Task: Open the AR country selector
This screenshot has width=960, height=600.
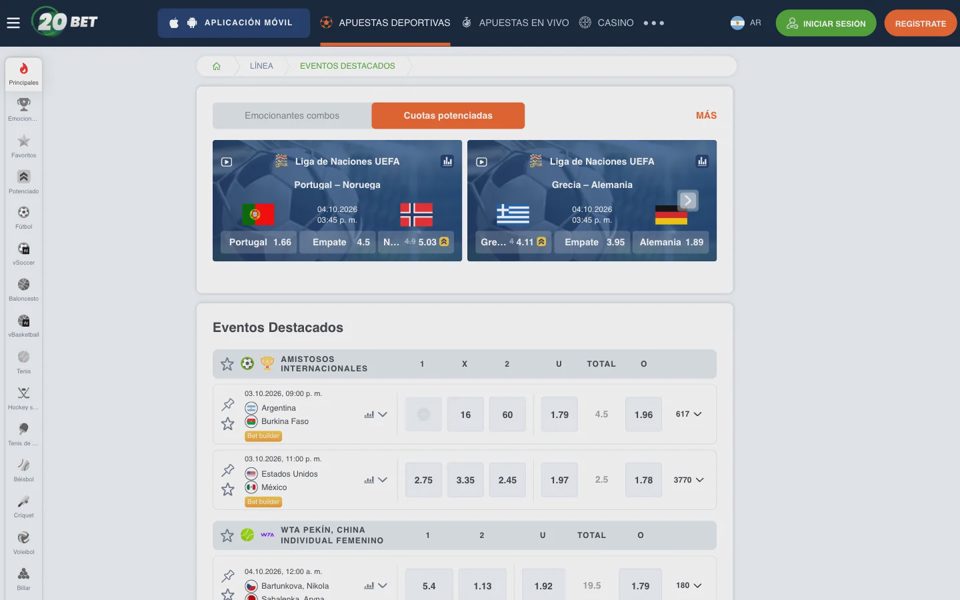Action: point(746,23)
